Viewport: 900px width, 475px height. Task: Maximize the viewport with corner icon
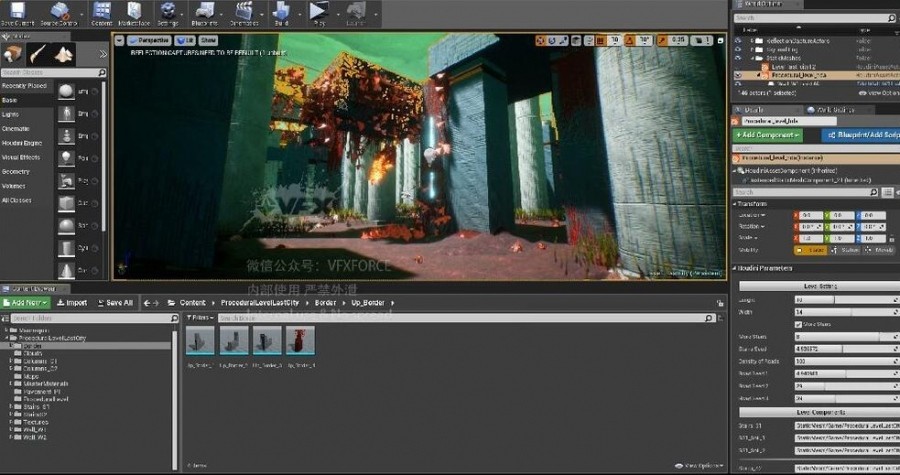(721, 41)
